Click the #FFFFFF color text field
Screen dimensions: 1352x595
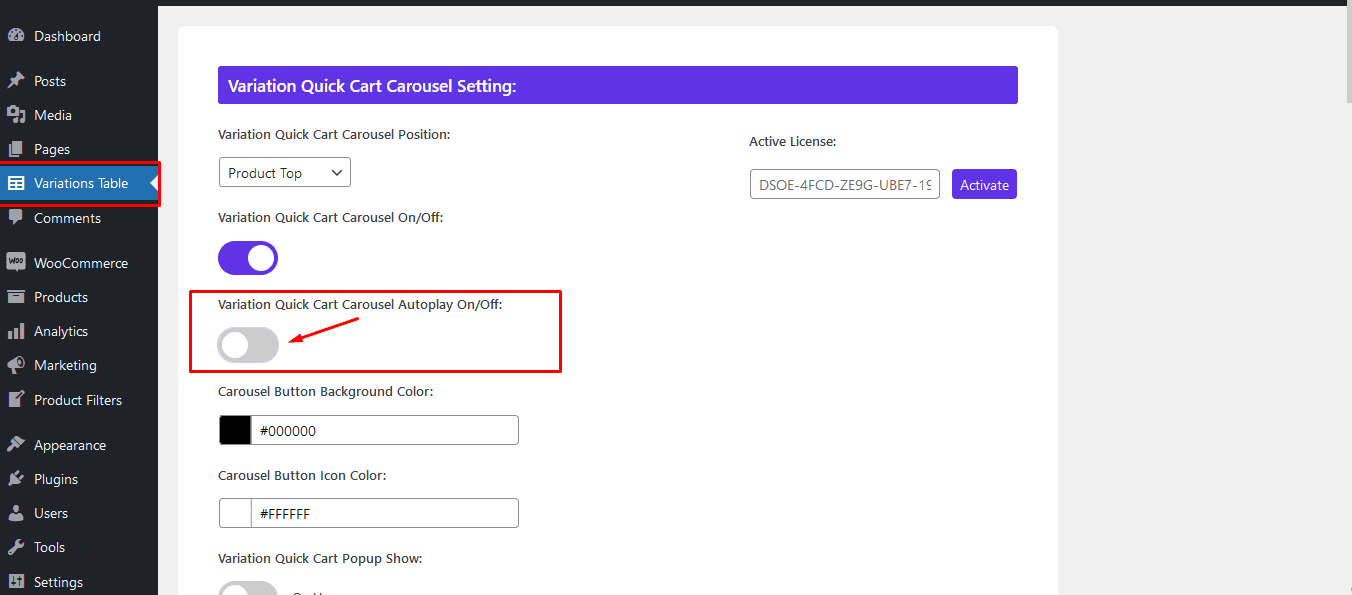[384, 513]
